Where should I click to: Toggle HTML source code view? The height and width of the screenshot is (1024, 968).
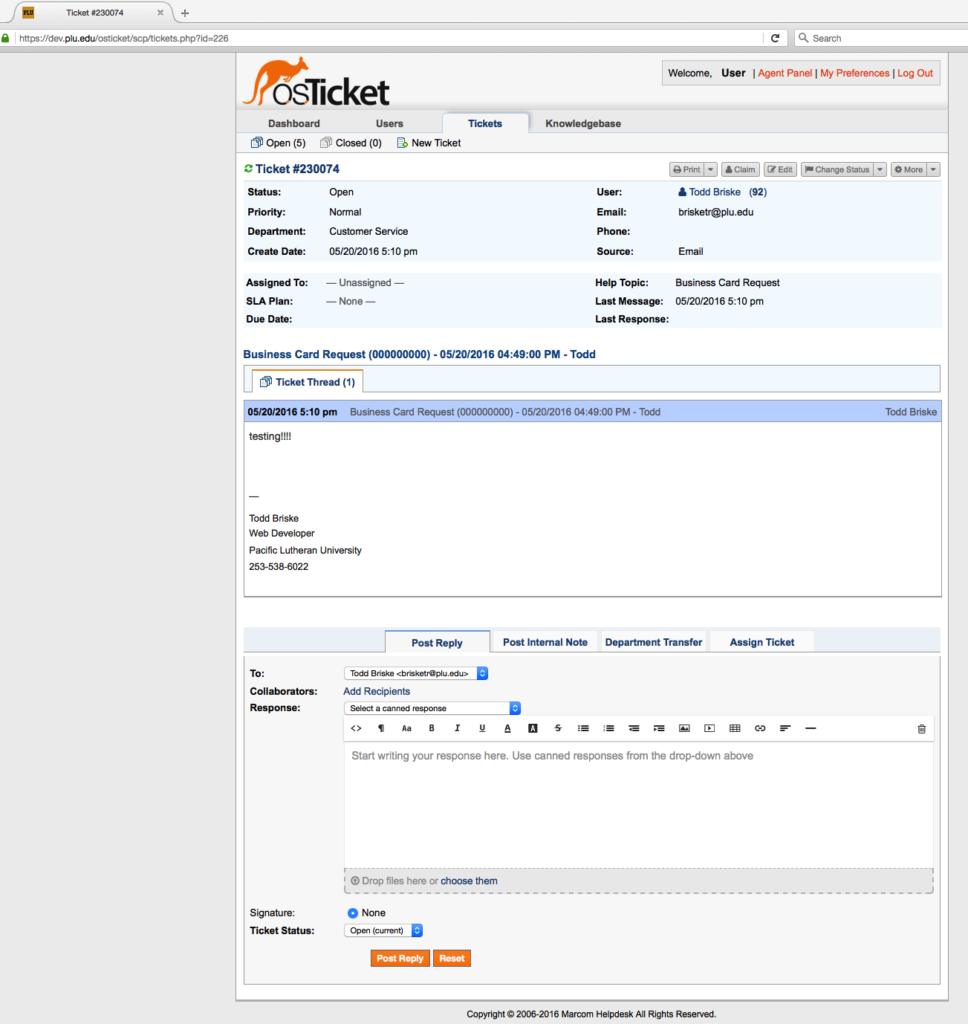[356, 728]
